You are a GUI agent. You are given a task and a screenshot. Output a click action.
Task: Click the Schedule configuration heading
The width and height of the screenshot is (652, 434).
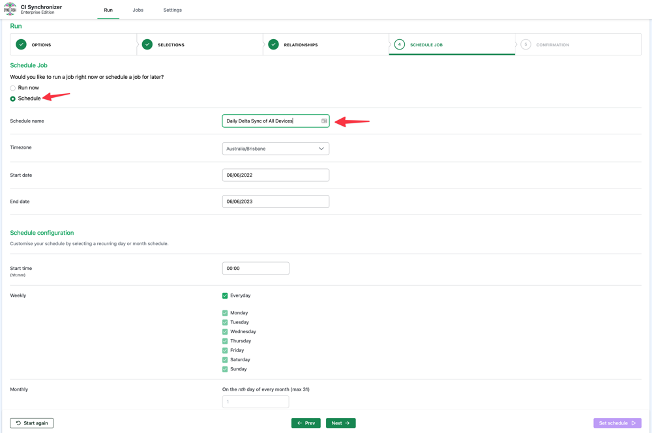pyautogui.click(x=42, y=233)
